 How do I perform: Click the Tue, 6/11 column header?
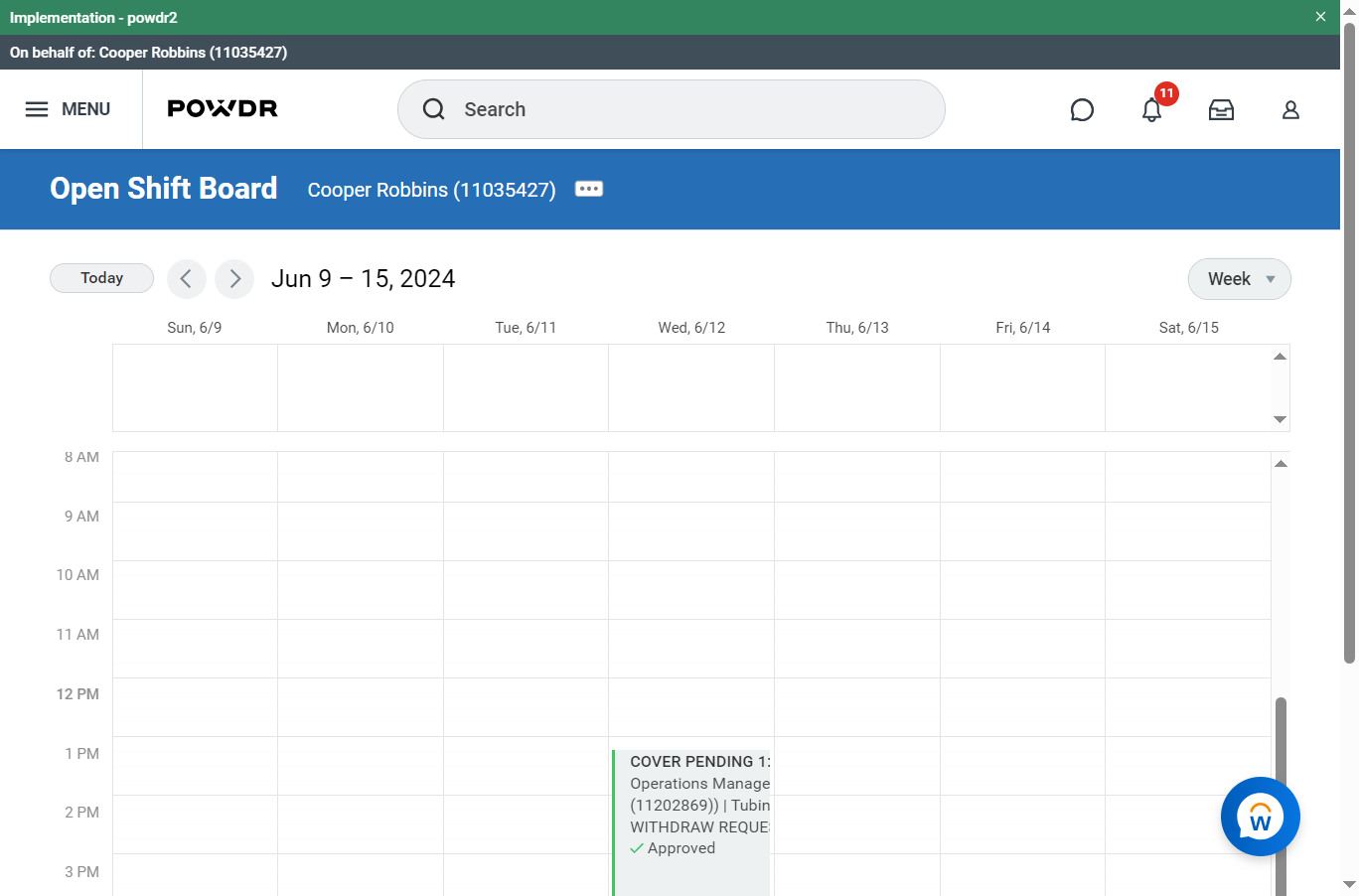(x=526, y=328)
